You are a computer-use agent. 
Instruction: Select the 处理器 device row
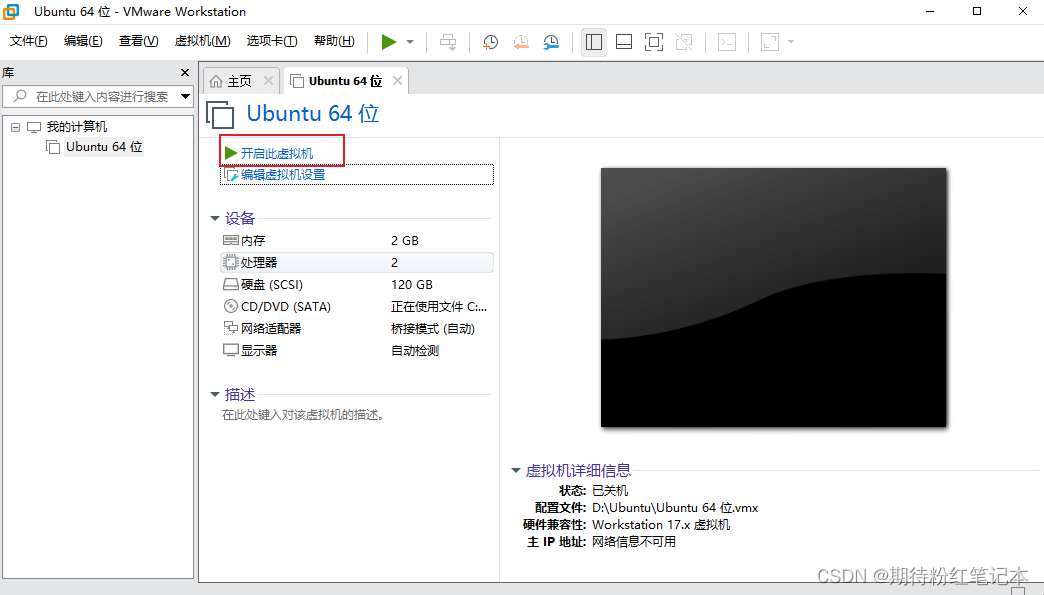[357, 262]
